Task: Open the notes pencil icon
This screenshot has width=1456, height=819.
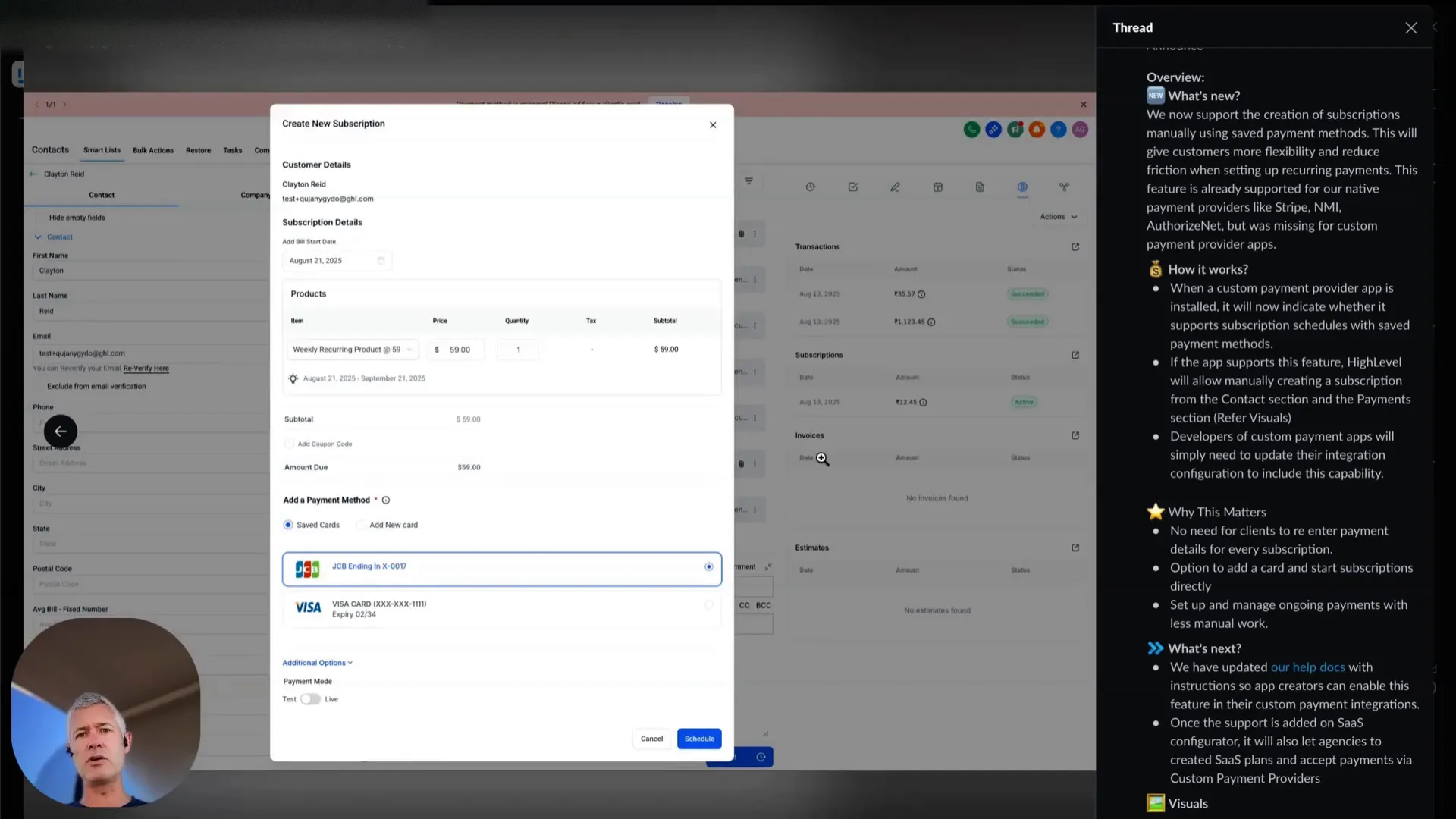Action: pos(896,187)
